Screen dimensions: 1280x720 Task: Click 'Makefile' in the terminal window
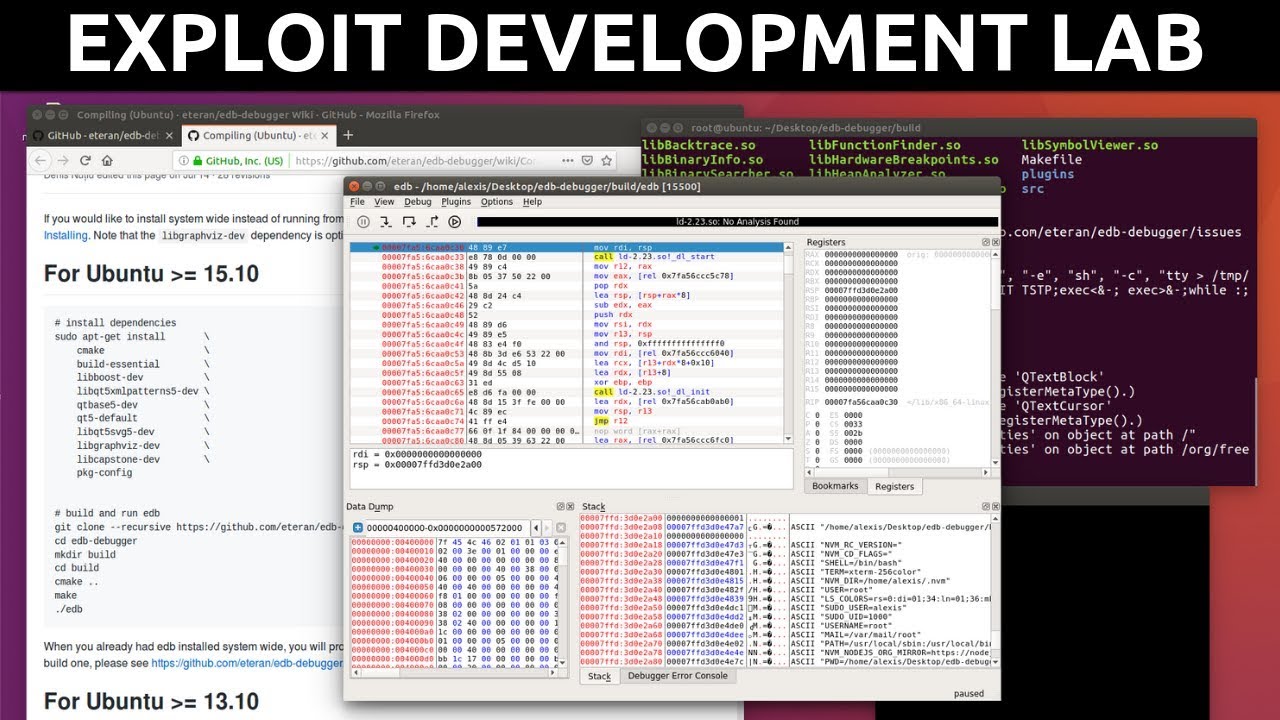(1051, 159)
